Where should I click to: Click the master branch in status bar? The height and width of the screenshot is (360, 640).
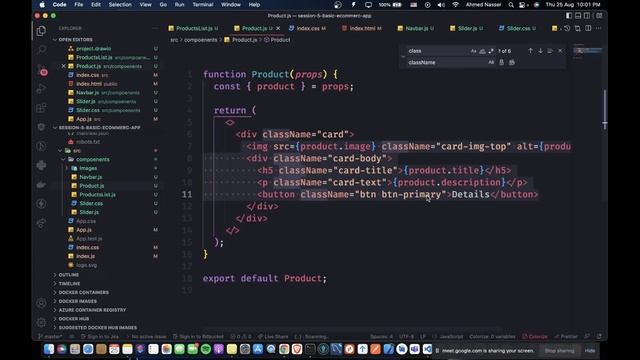(49, 337)
